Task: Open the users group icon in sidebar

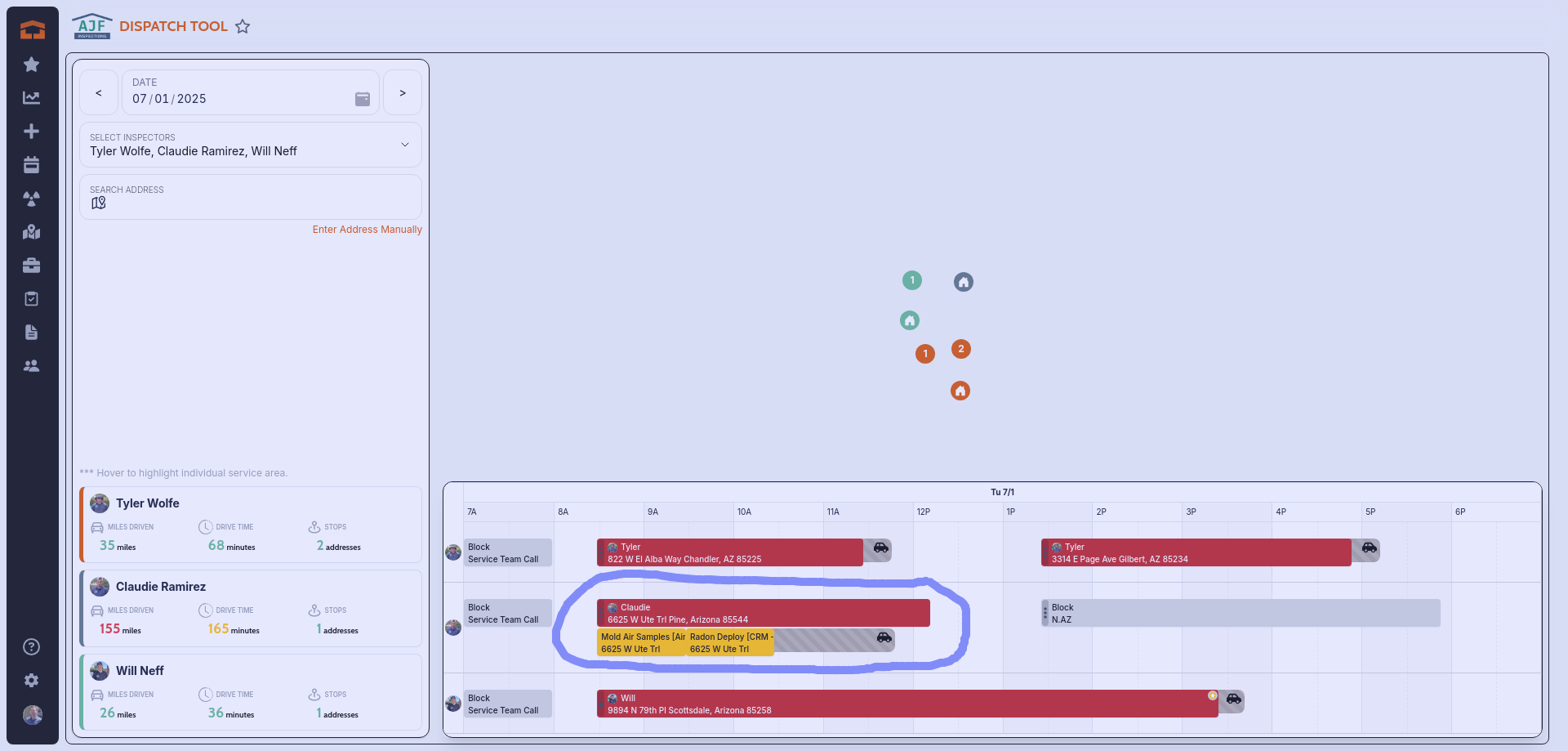Action: coord(32,366)
